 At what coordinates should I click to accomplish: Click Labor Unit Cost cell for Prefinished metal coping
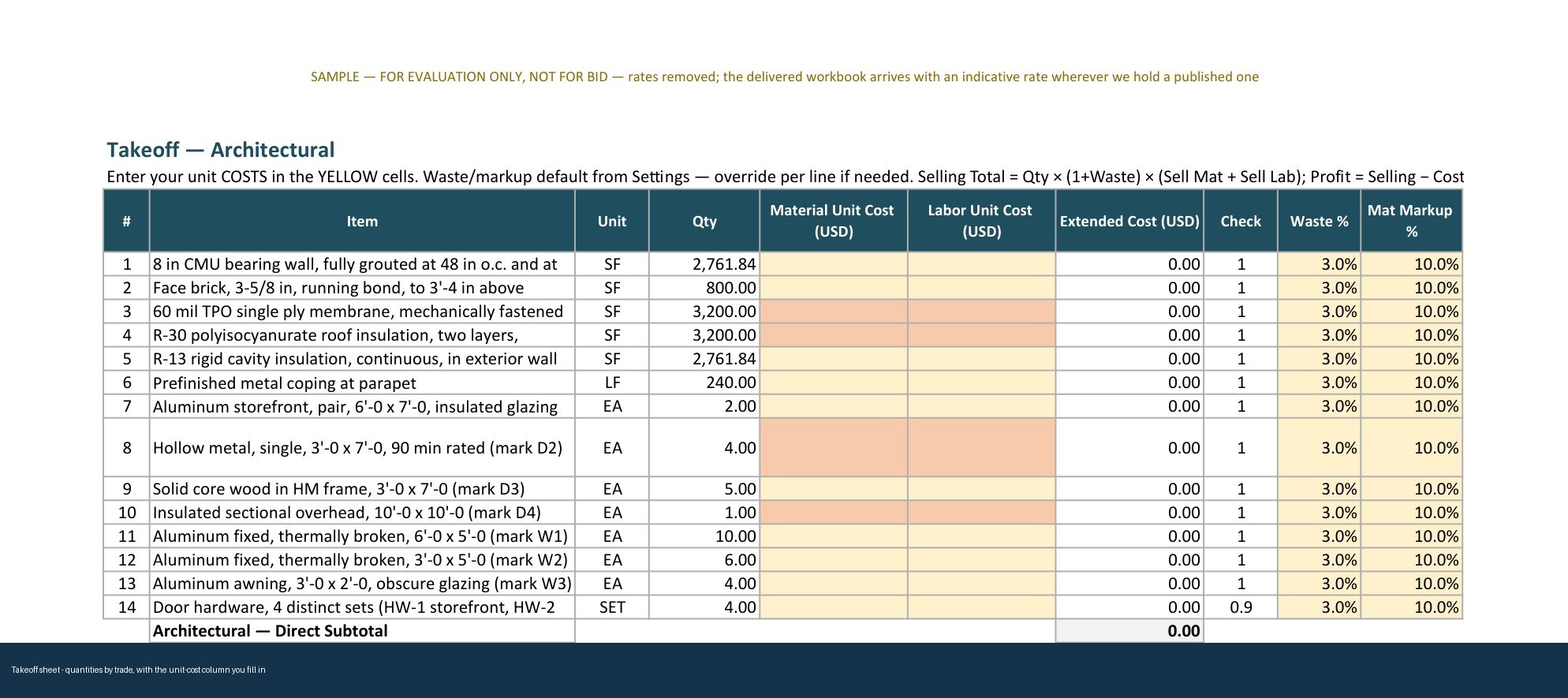(x=982, y=383)
